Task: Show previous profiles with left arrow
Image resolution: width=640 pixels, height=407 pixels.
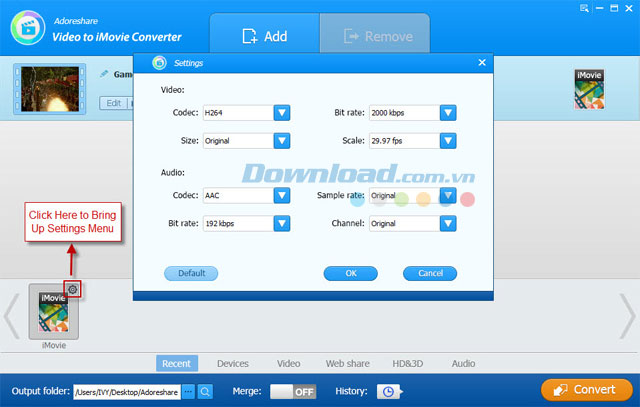Action: (x=11, y=316)
